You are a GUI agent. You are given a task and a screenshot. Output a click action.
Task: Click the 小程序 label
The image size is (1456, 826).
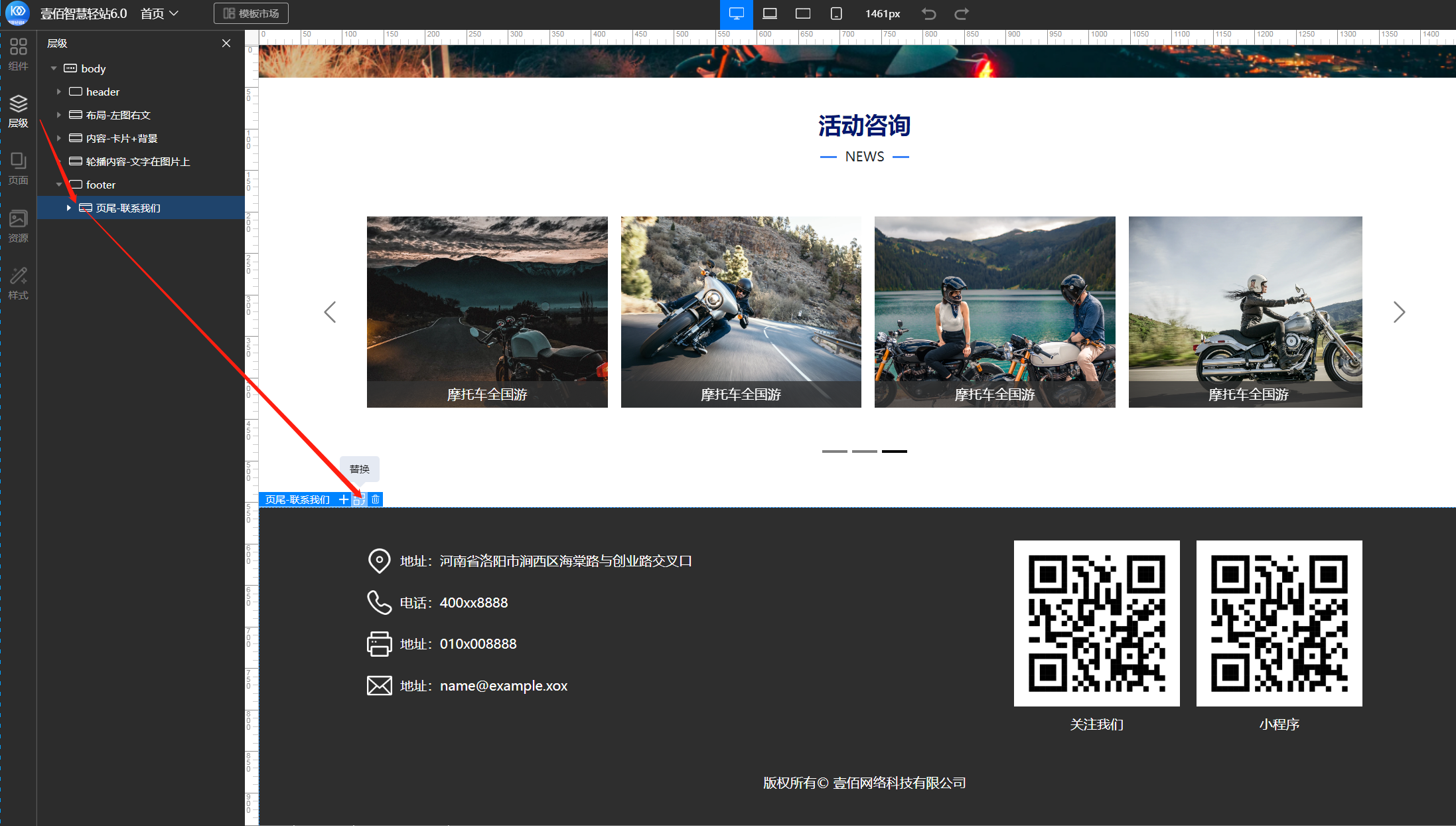point(1279,724)
